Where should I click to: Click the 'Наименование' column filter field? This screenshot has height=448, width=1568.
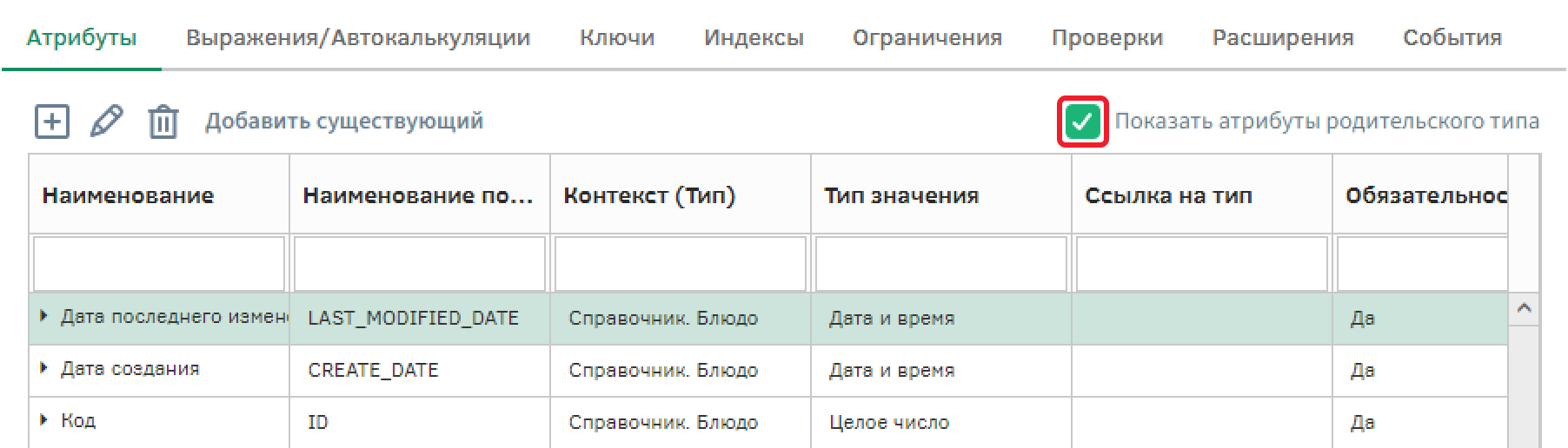(159, 264)
